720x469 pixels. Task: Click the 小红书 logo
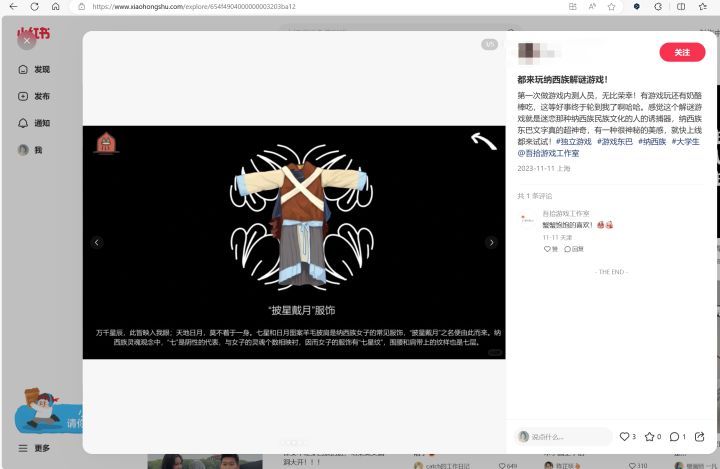tap(34, 33)
